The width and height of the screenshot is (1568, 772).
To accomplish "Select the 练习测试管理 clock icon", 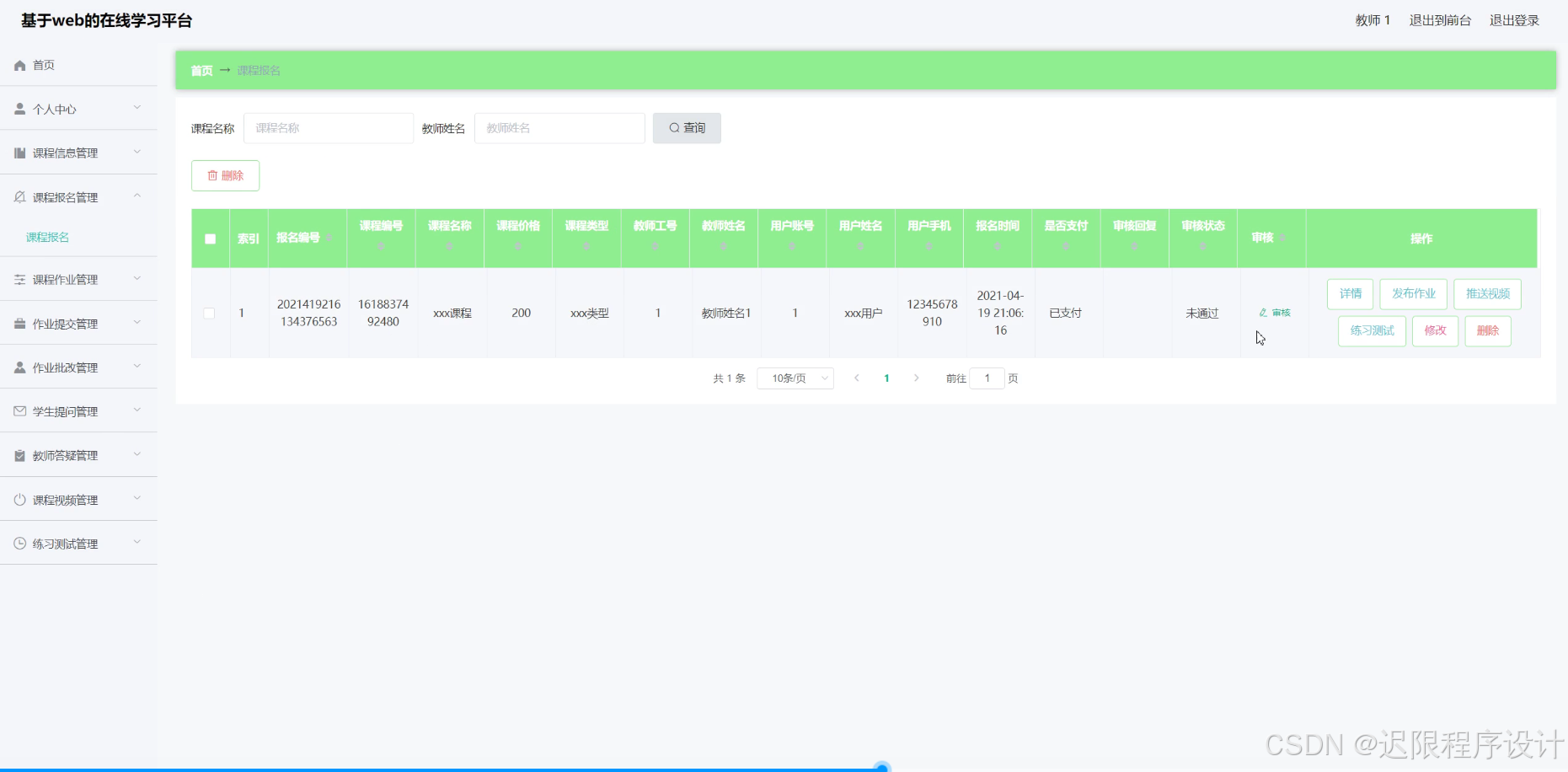I will 19,543.
